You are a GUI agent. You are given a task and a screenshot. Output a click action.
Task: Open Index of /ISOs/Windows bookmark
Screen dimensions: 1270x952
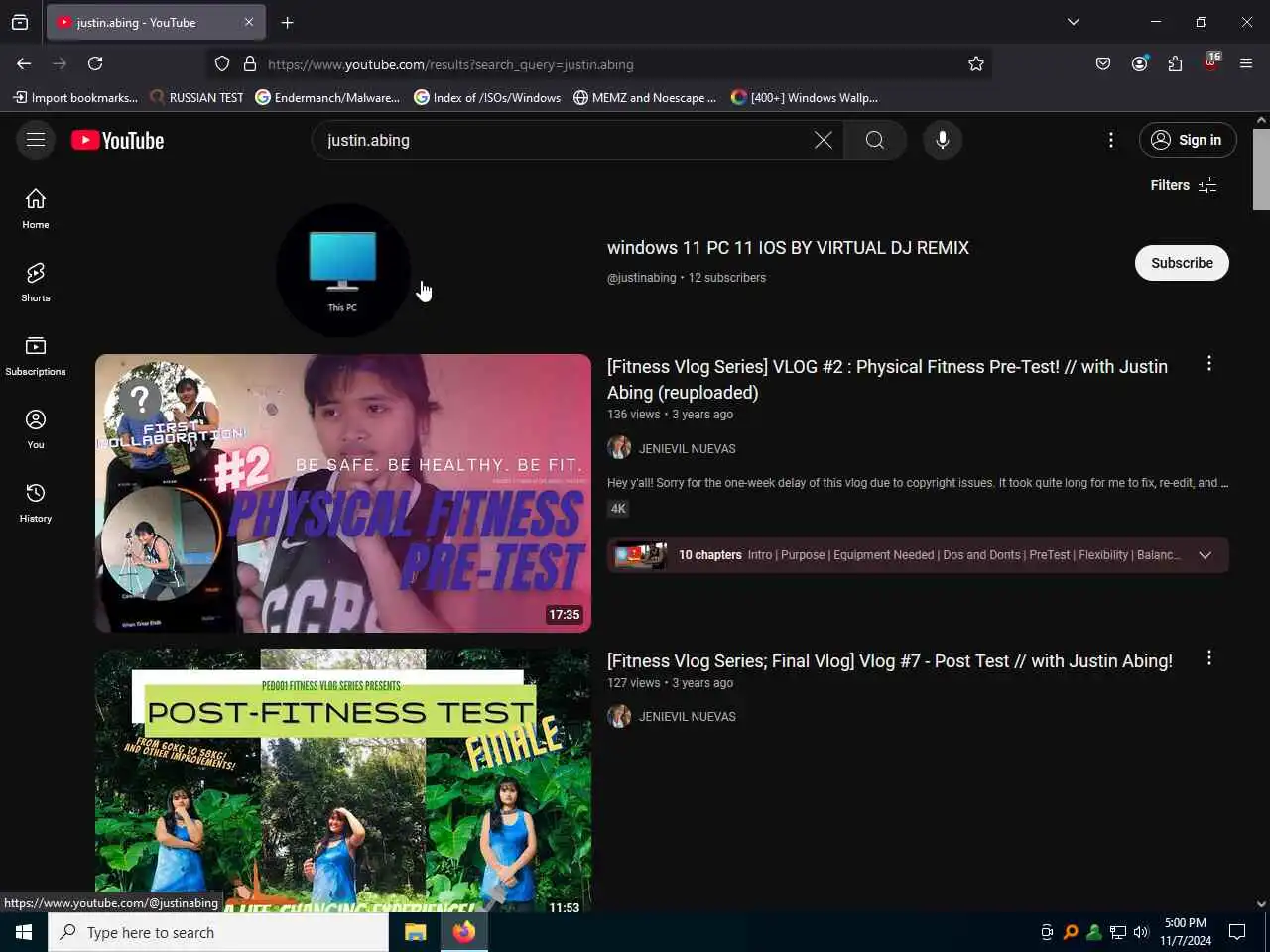point(487,97)
